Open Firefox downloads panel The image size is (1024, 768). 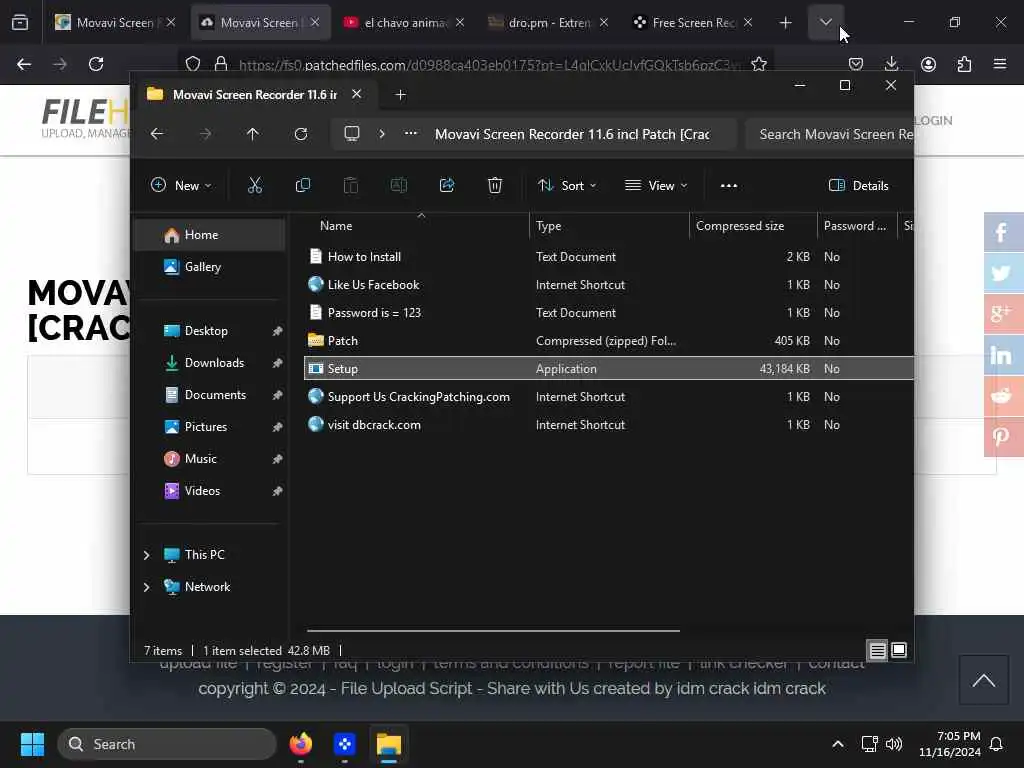[x=891, y=64]
